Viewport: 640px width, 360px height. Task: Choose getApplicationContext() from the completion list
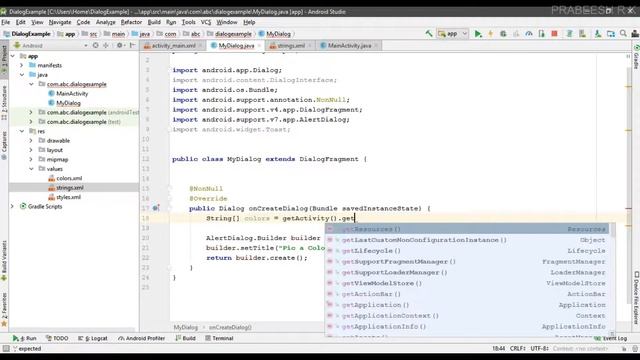pos(467,316)
